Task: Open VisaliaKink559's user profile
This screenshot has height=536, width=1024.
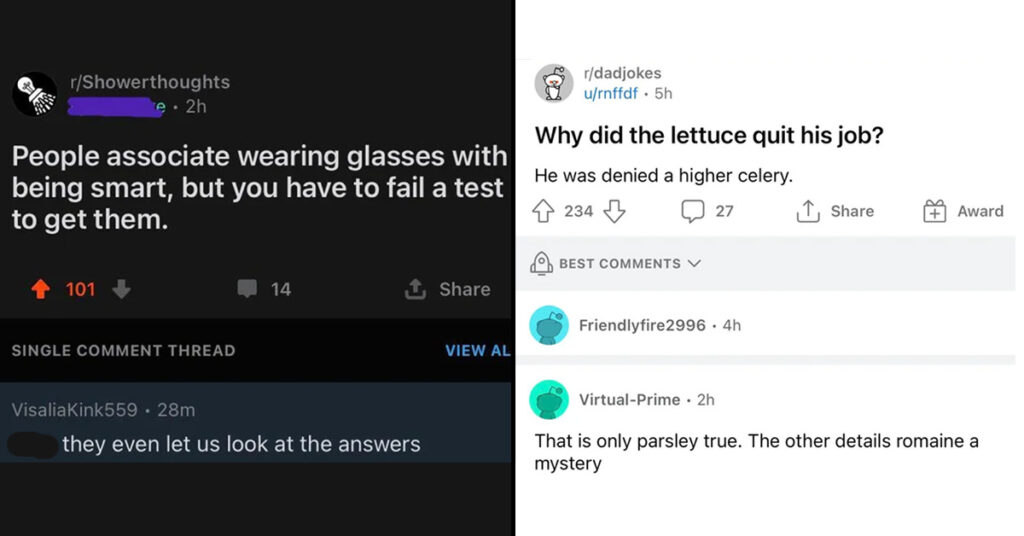Action: (x=74, y=410)
